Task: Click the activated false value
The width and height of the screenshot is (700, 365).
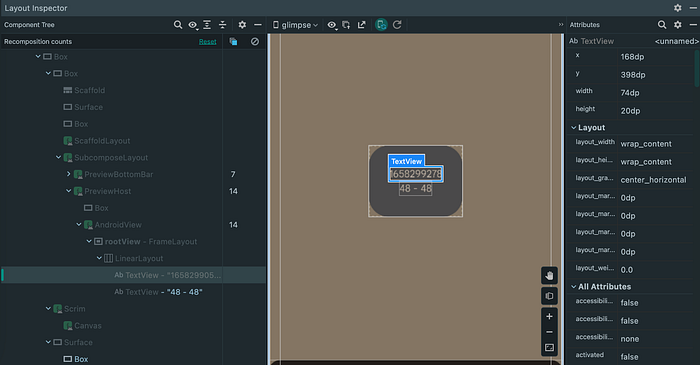Action: pyautogui.click(x=629, y=357)
